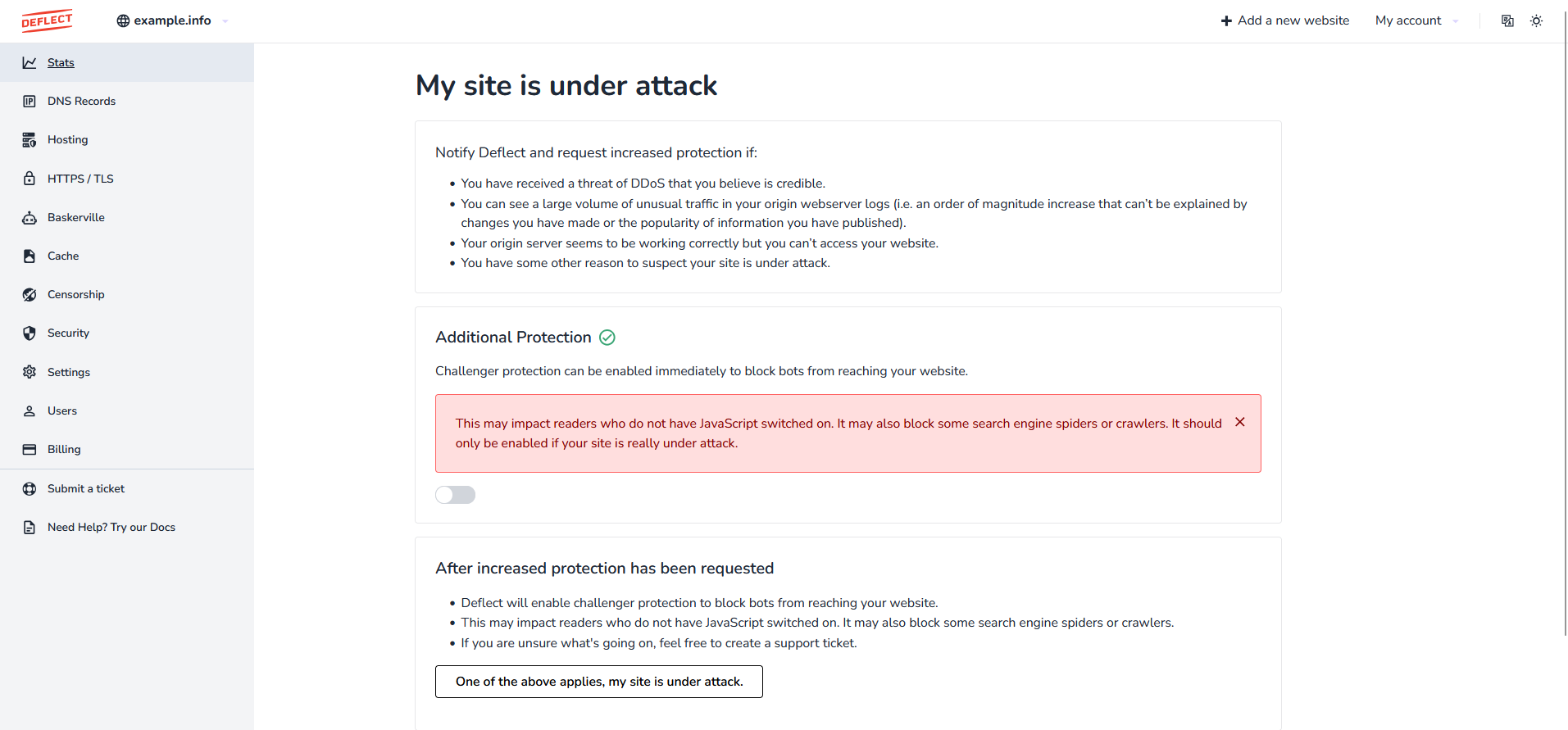This screenshot has width=1568, height=730.
Task: Click the Censorship globe icon
Action: click(30, 295)
